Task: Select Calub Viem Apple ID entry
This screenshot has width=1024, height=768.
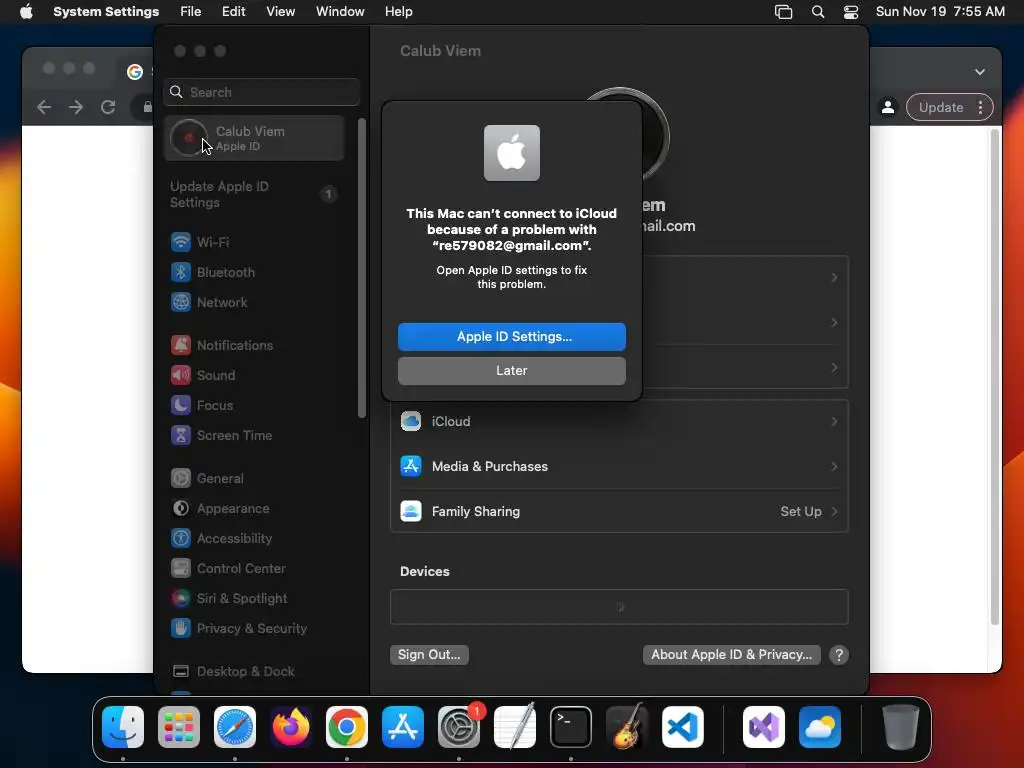Action: coord(255,138)
